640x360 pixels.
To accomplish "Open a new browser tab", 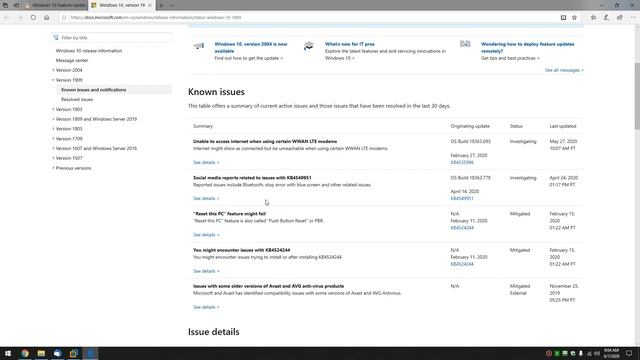I will point(161,5).
